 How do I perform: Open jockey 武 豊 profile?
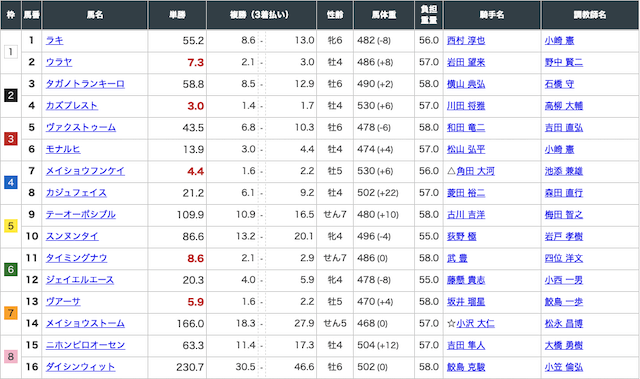(457, 258)
